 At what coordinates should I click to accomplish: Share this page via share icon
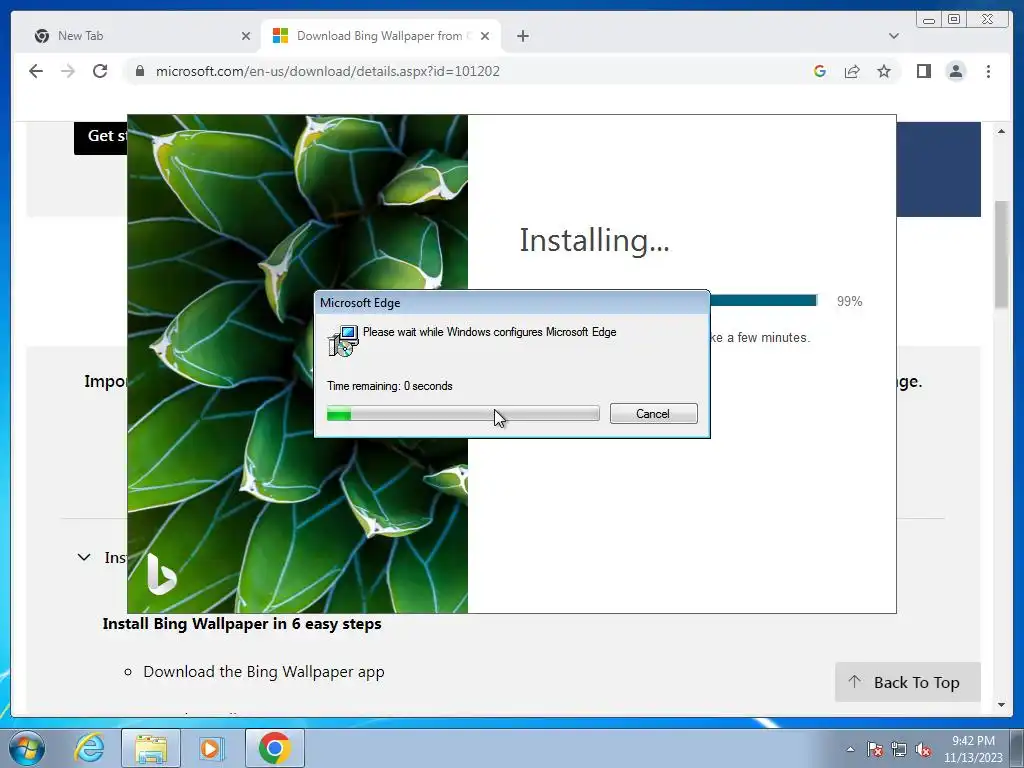pos(852,71)
